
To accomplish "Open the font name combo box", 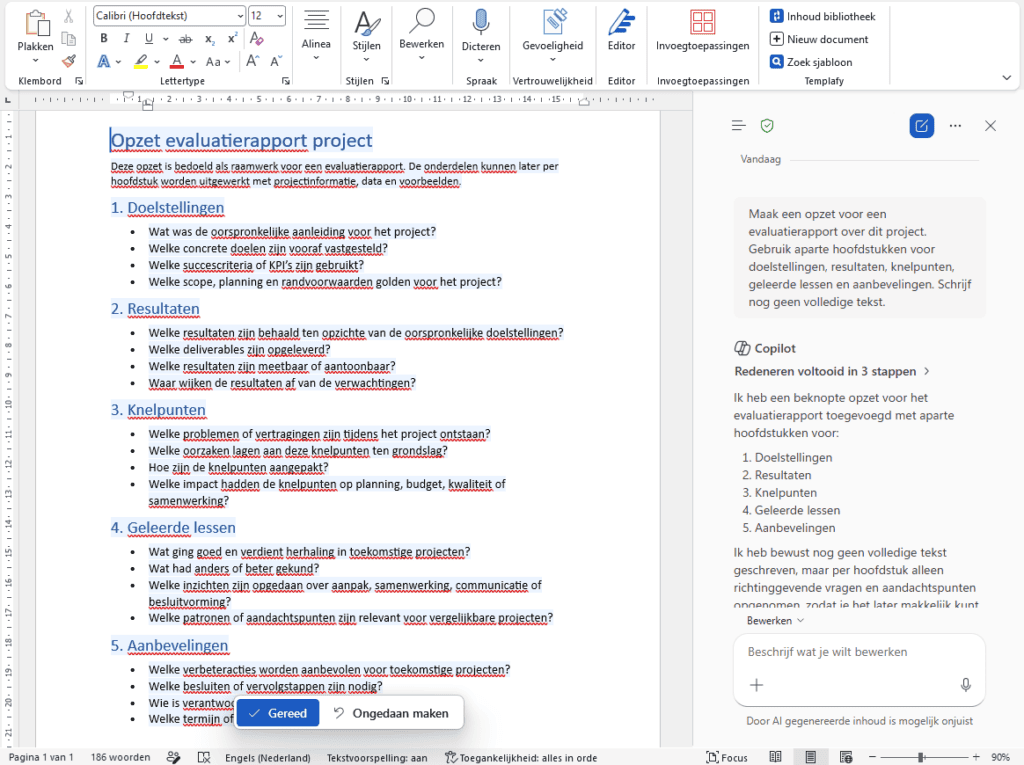I will tap(169, 16).
